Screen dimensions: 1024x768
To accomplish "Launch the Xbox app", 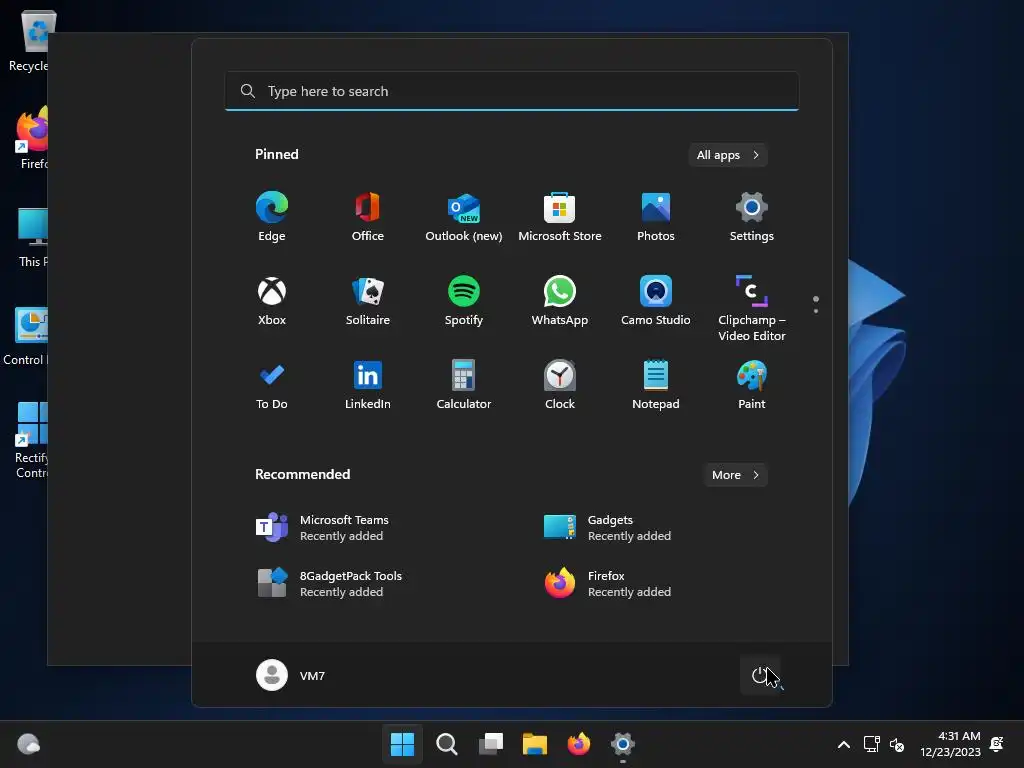I will pyautogui.click(x=272, y=300).
